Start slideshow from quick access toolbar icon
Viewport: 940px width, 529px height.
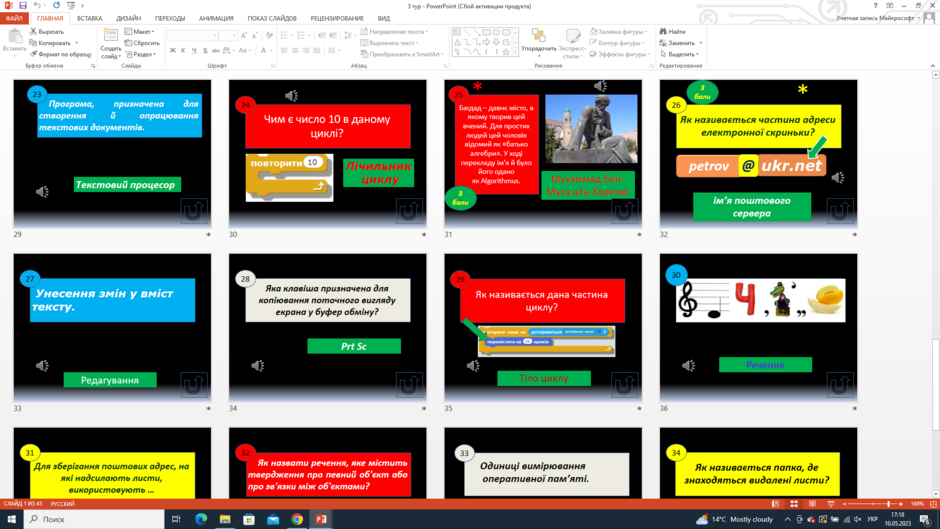(x=71, y=5)
